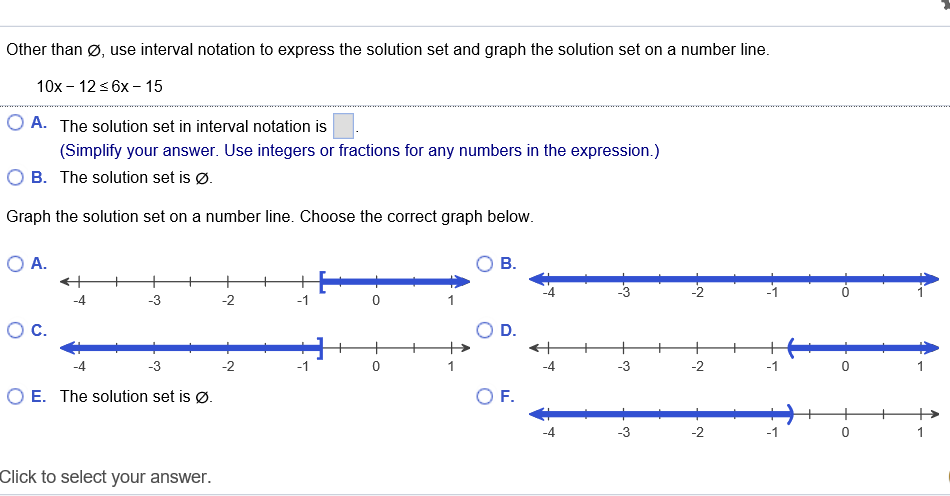Click number line graph F with right parenthesis
The width and height of the screenshot is (950, 496).
pos(734,421)
